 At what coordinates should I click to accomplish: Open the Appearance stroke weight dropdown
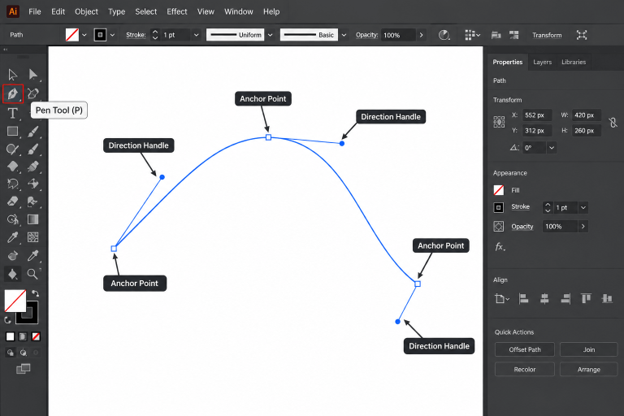[x=583, y=207]
